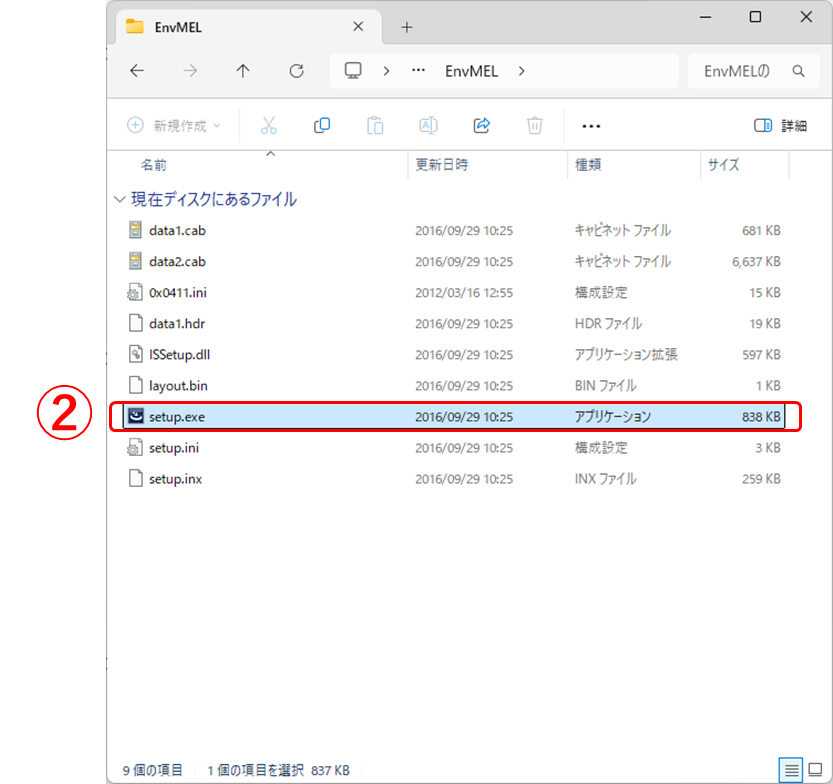The height and width of the screenshot is (784, 833).
Task: Click the Cut scissors icon in toolbar
Action: pyautogui.click(x=268, y=126)
